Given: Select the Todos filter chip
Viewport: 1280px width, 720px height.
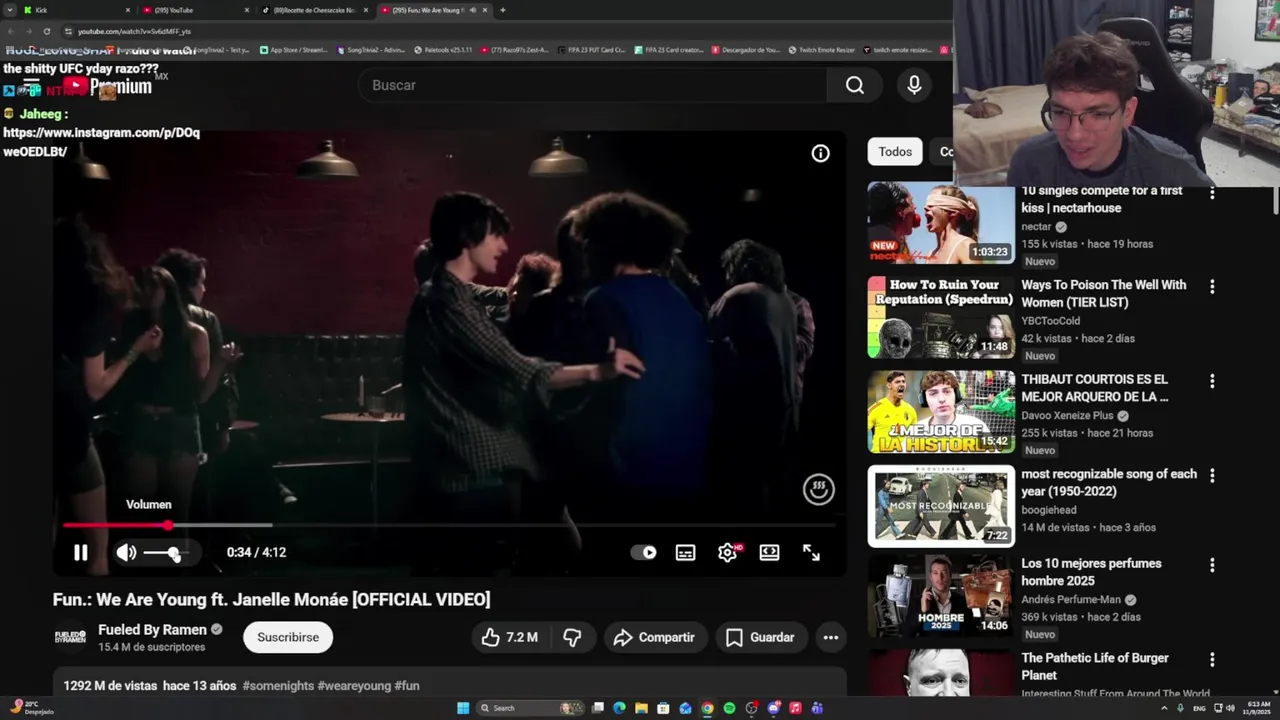Looking at the screenshot, I should pos(895,152).
